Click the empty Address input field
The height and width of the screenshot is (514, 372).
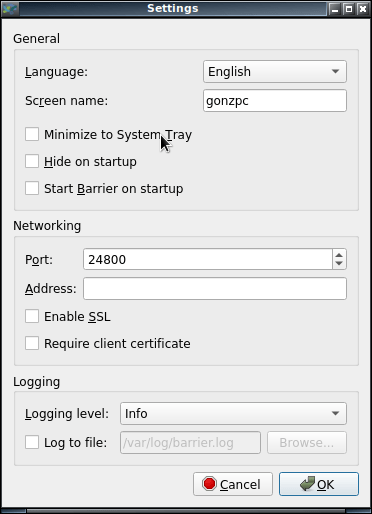[215, 288]
